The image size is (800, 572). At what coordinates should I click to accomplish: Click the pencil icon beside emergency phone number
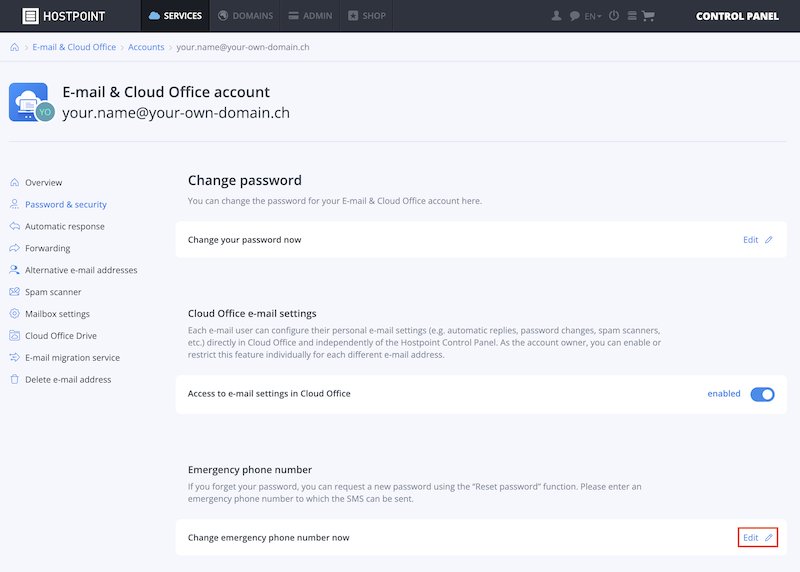tap(769, 537)
